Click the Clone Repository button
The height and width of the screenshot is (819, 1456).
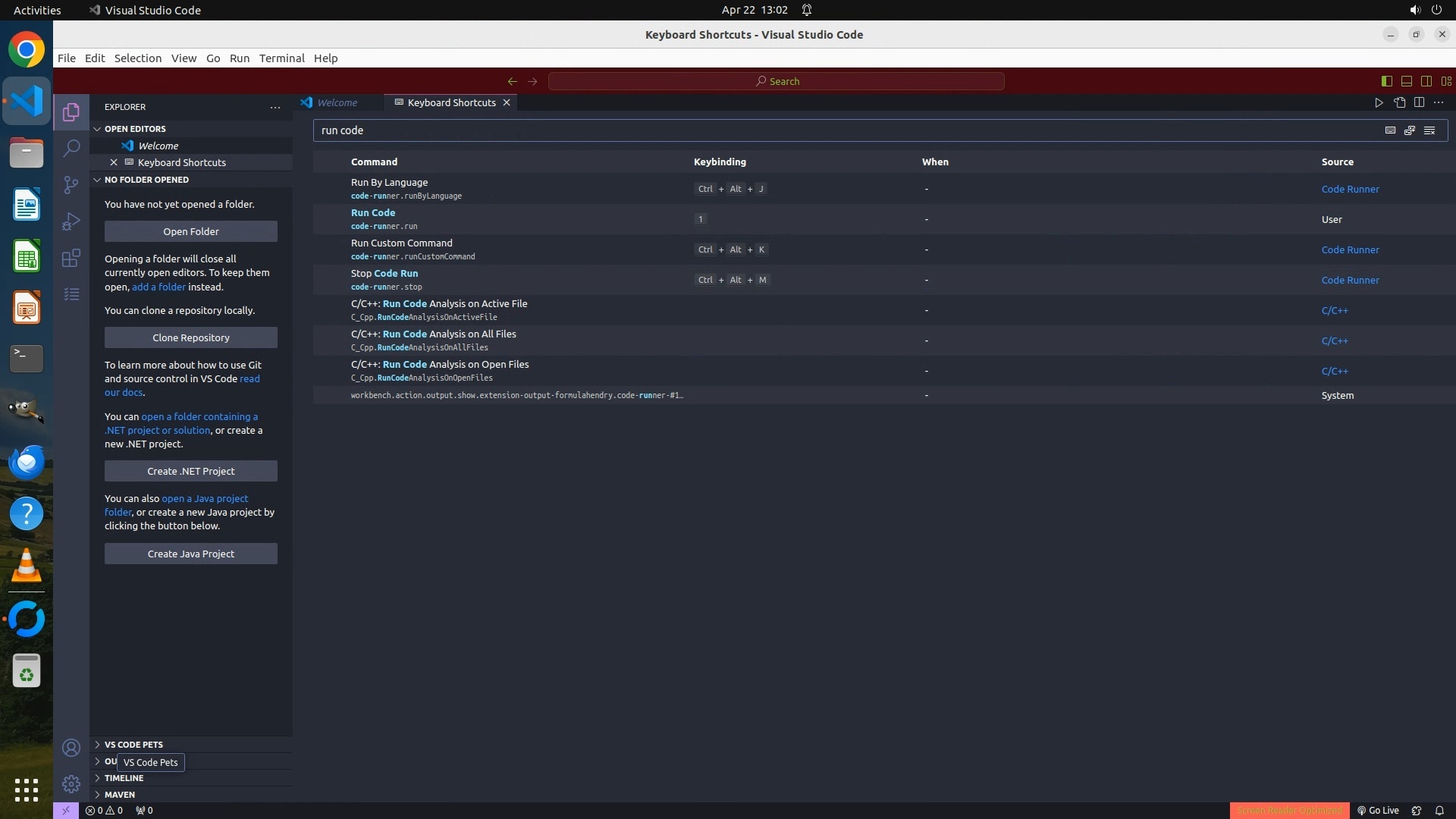190,337
